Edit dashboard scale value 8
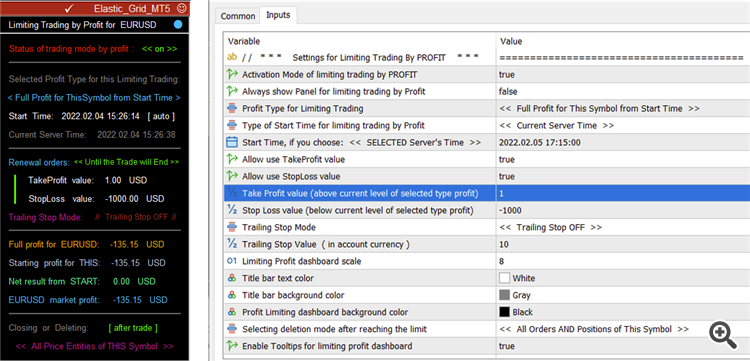The width and height of the screenshot is (750, 361). (x=623, y=261)
